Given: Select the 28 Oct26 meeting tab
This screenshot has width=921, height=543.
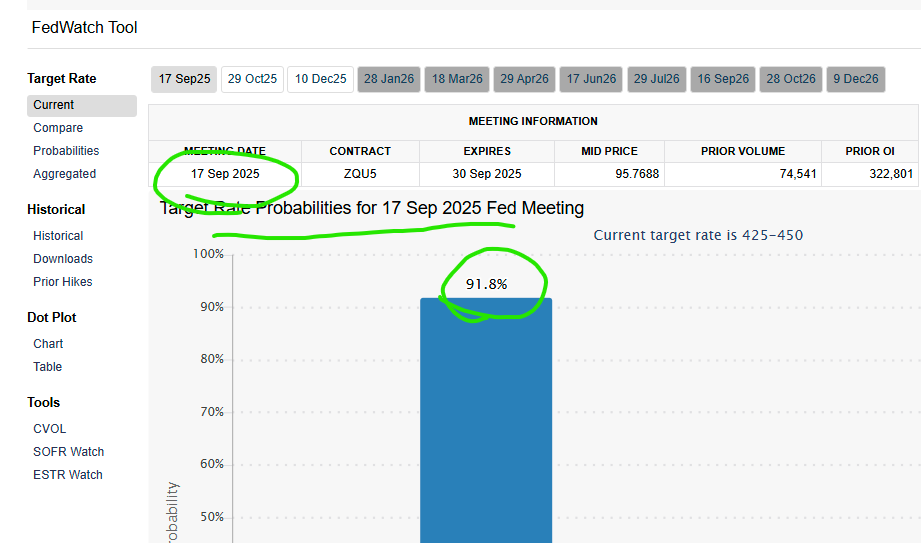Looking at the screenshot, I should click(791, 79).
